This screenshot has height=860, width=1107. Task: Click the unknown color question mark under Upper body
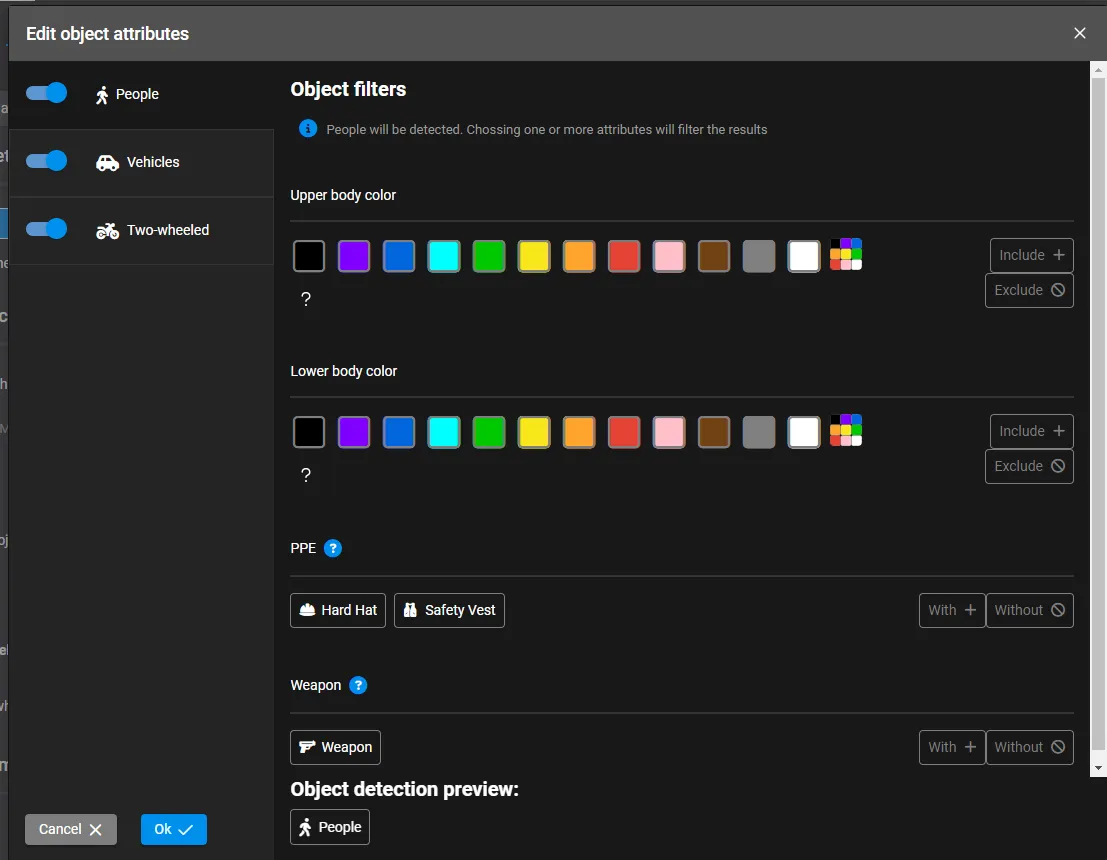pos(306,299)
